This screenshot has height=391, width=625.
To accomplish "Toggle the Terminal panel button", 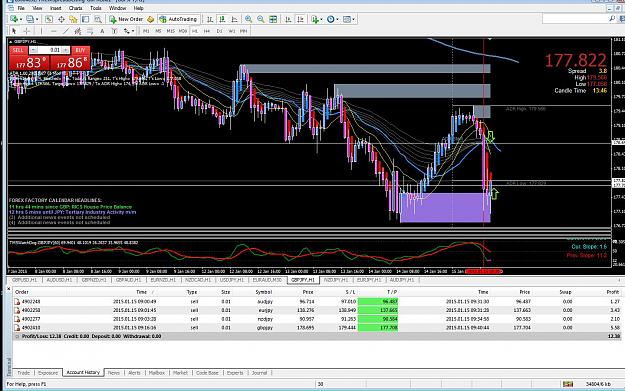I will coord(85,19).
